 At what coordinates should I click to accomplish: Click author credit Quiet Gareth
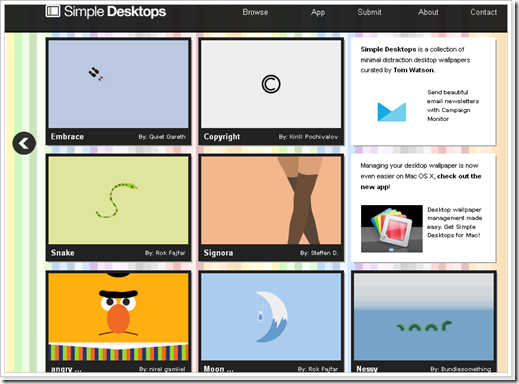[162, 137]
